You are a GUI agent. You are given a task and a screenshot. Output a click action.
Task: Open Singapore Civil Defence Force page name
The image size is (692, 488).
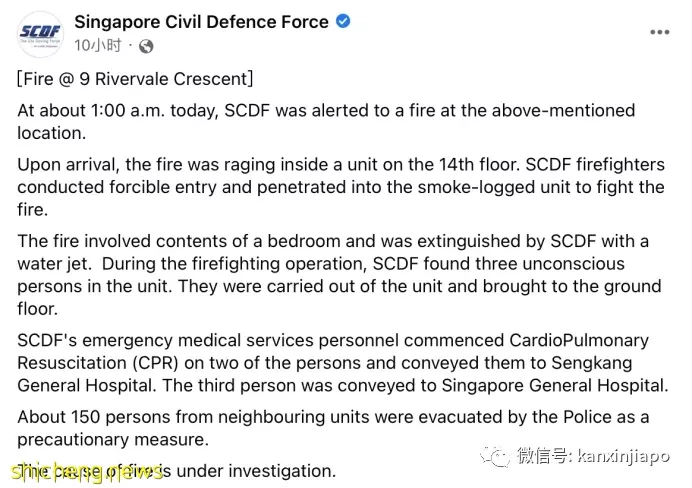click(201, 22)
